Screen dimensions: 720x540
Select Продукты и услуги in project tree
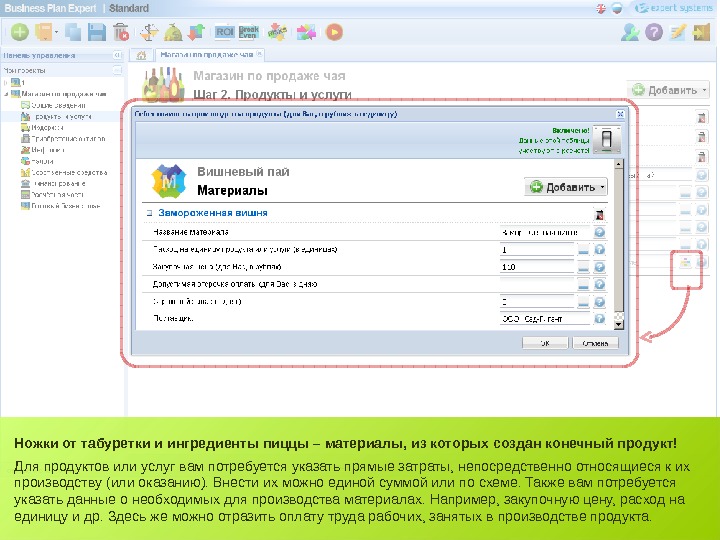pyautogui.click(x=63, y=117)
